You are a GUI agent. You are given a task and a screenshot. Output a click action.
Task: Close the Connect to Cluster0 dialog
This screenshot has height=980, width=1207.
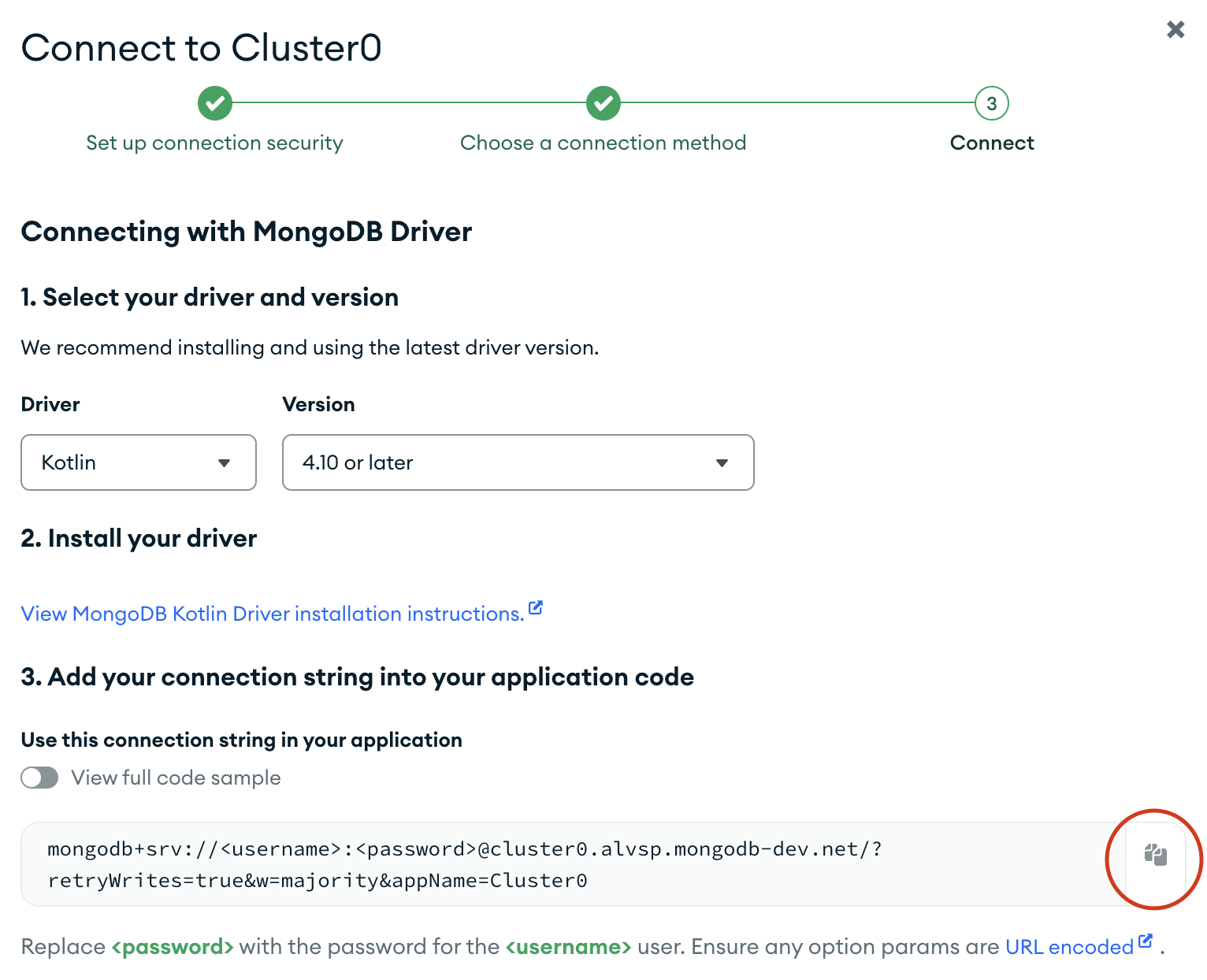[1175, 29]
